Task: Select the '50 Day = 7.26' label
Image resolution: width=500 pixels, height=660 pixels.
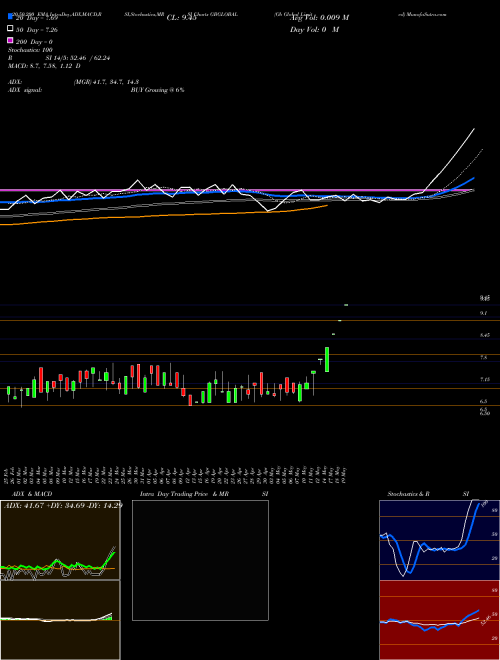Action: (37, 30)
